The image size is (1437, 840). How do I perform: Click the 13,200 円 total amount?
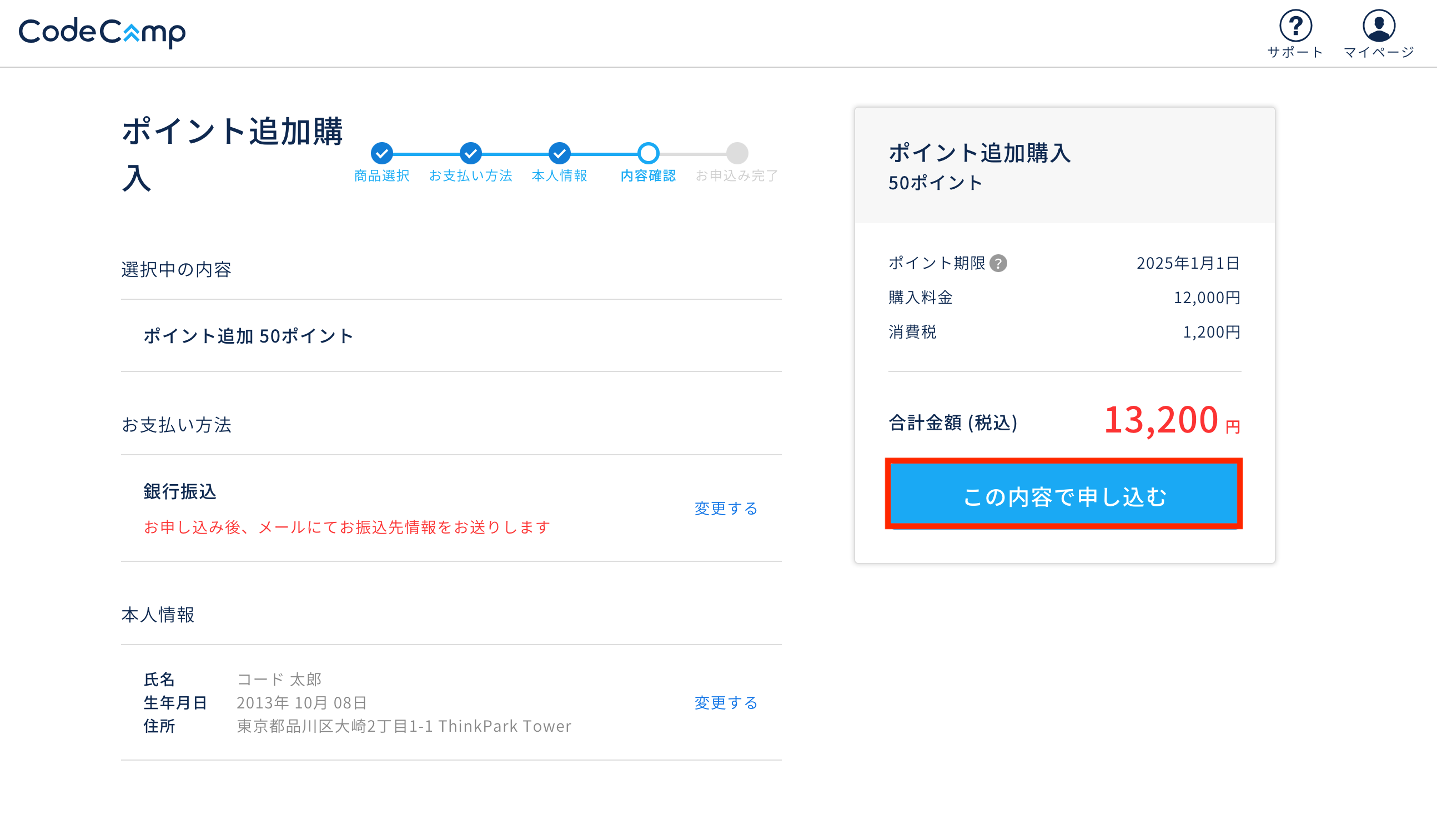1171,421
